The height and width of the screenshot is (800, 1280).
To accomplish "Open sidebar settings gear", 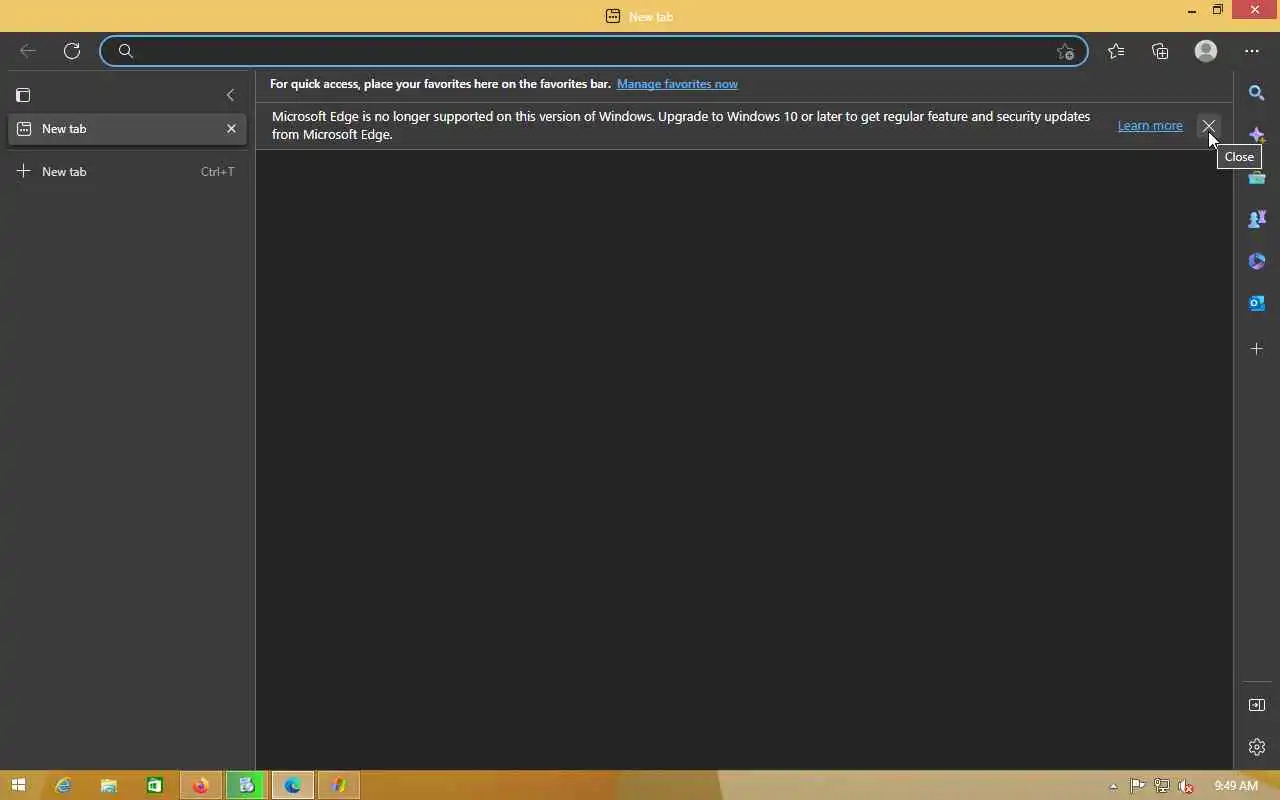I will click(x=1257, y=747).
